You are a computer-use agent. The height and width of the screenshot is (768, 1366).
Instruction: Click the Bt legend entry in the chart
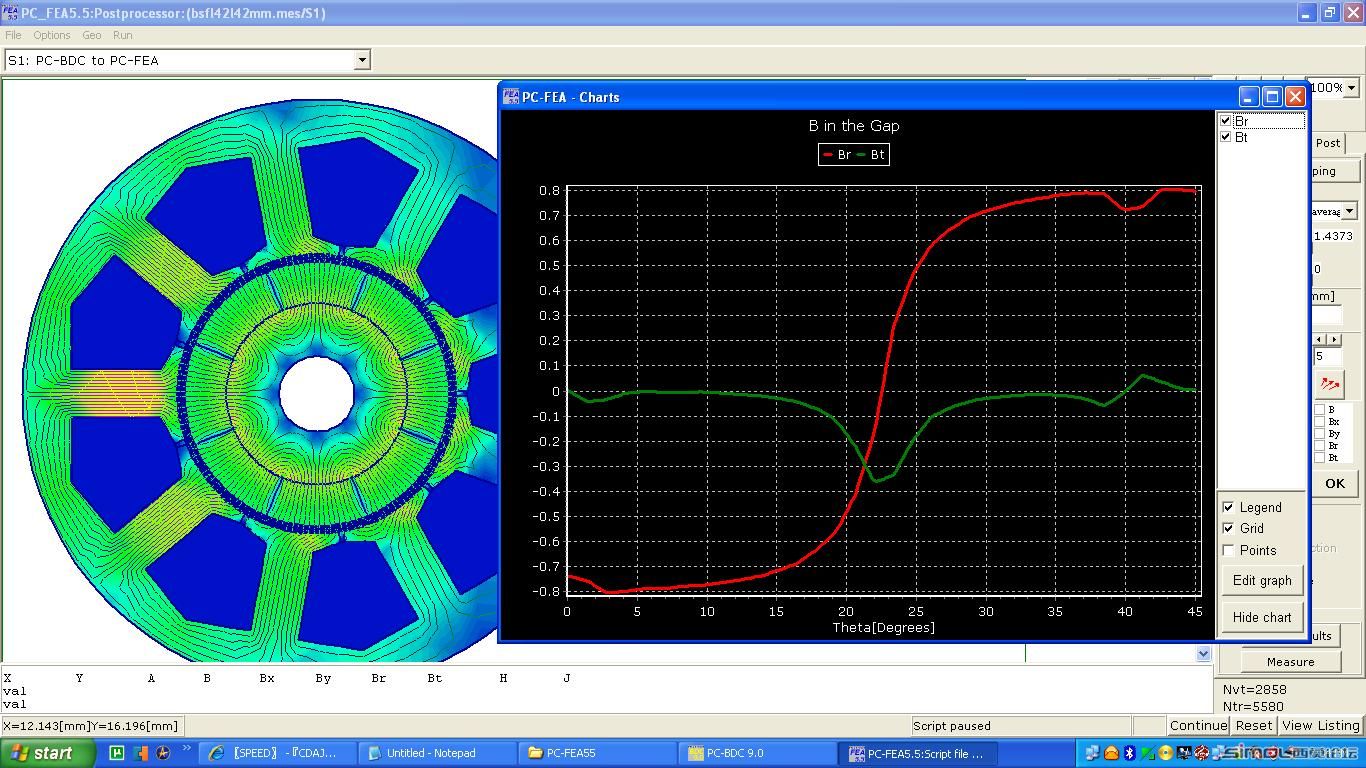pyautogui.click(x=871, y=154)
